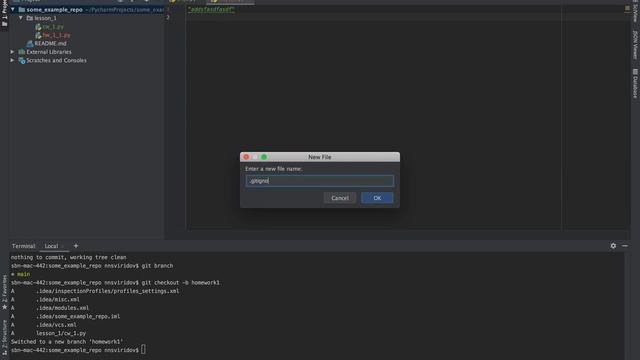Open the Database side tool tab
640x360 pixels.
click(635, 83)
